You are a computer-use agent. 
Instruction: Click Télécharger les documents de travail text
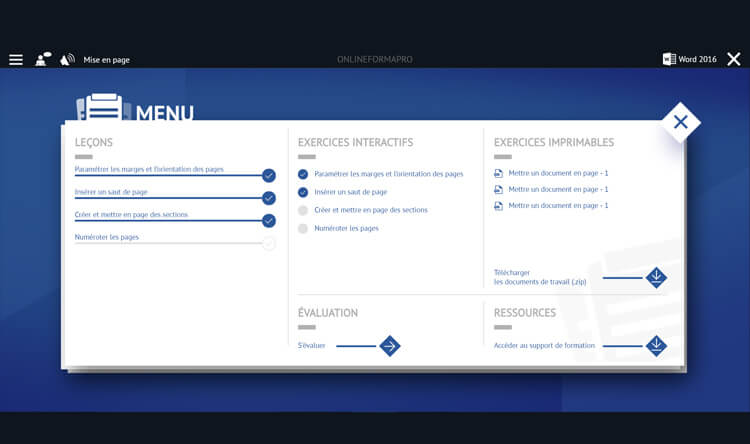pos(540,277)
